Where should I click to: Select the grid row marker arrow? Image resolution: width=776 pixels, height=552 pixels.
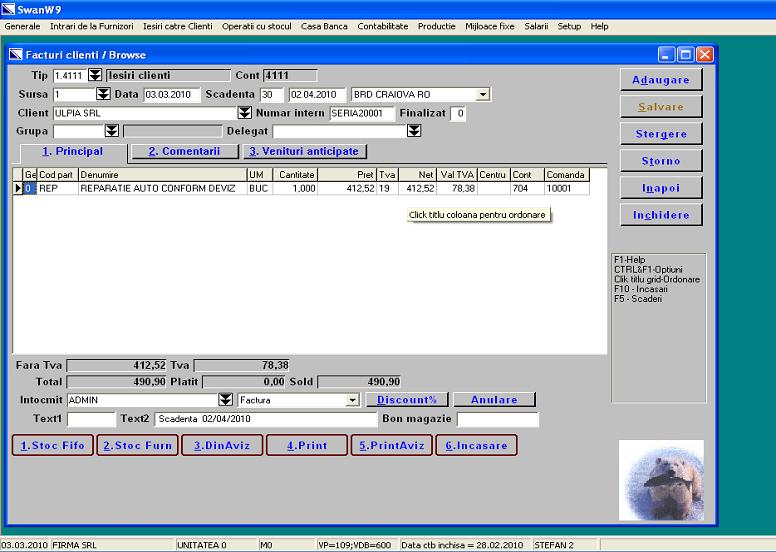(x=18, y=187)
